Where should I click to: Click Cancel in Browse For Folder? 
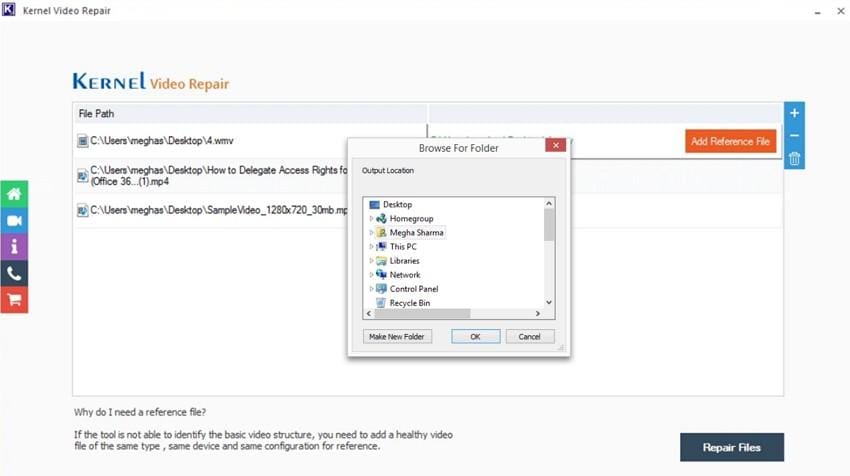point(530,337)
